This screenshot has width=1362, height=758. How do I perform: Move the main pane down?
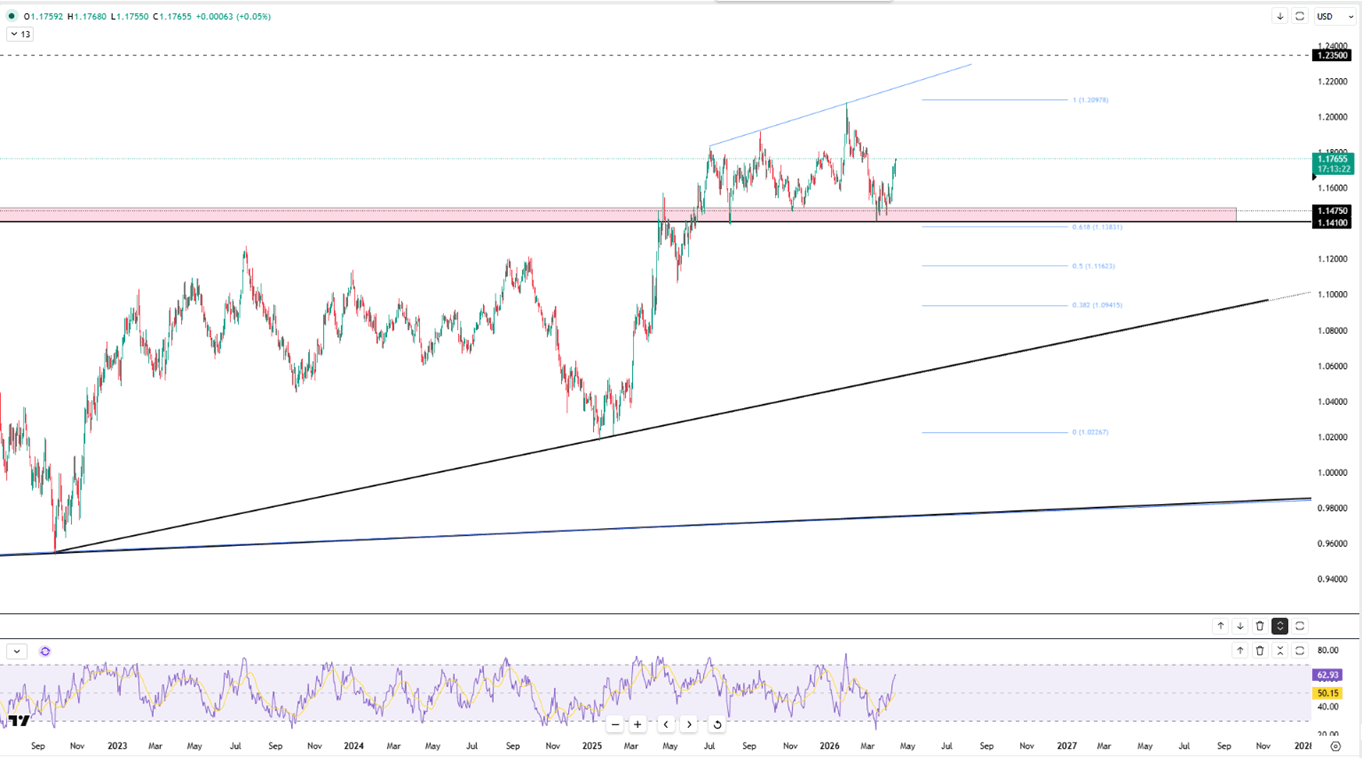tap(1240, 626)
